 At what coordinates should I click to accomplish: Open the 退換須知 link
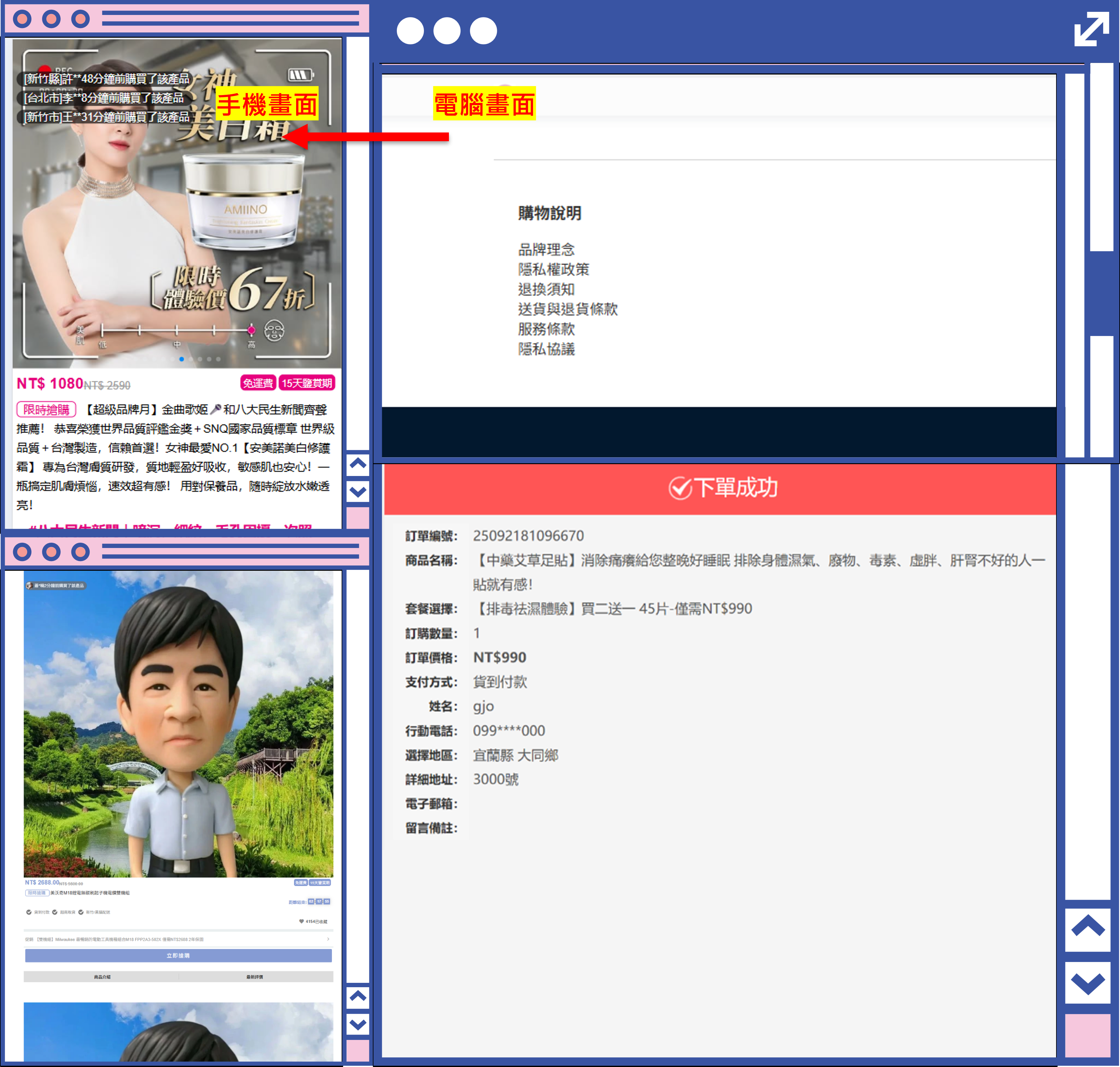546,290
